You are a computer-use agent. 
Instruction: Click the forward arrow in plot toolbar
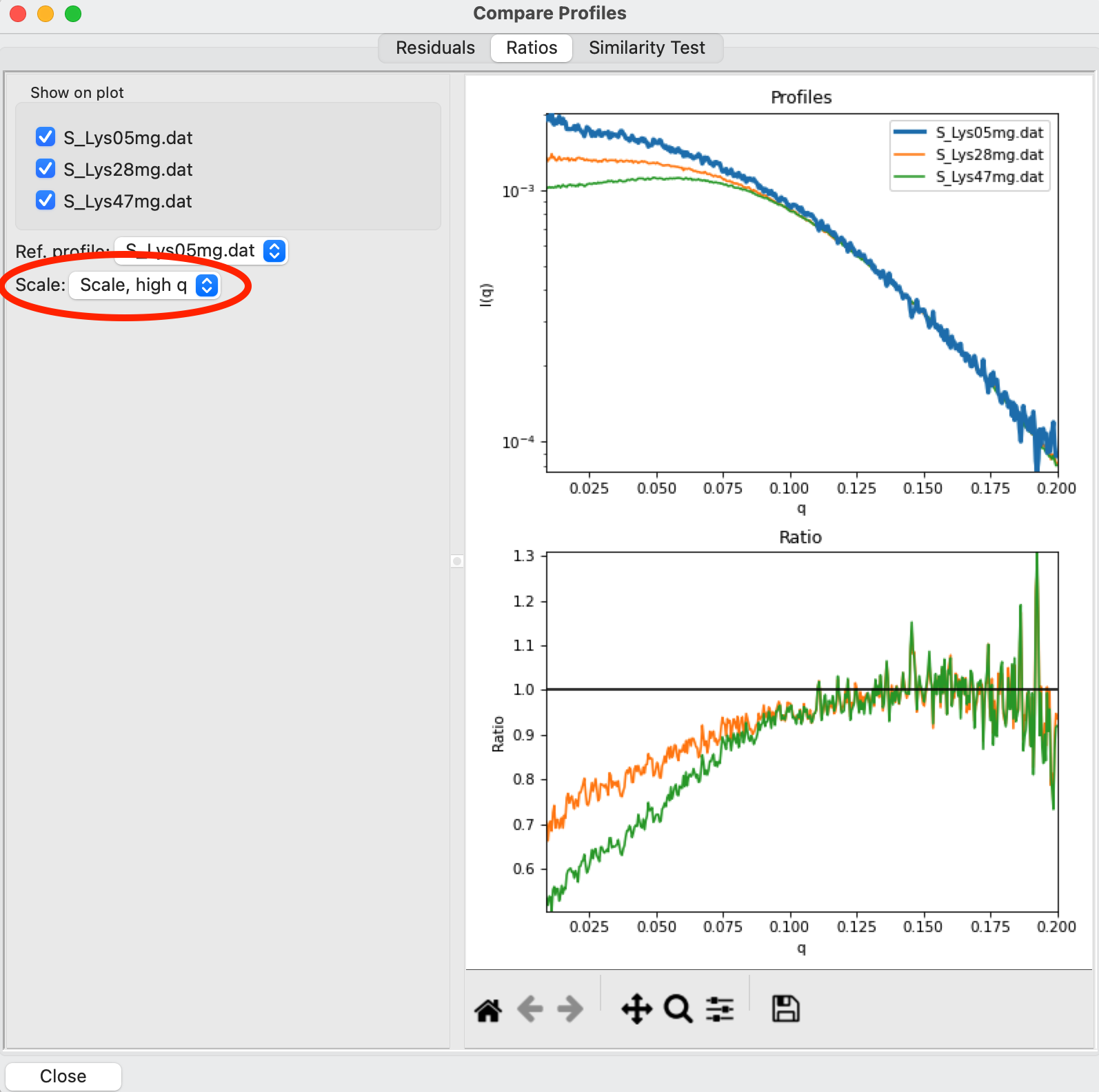(569, 1010)
